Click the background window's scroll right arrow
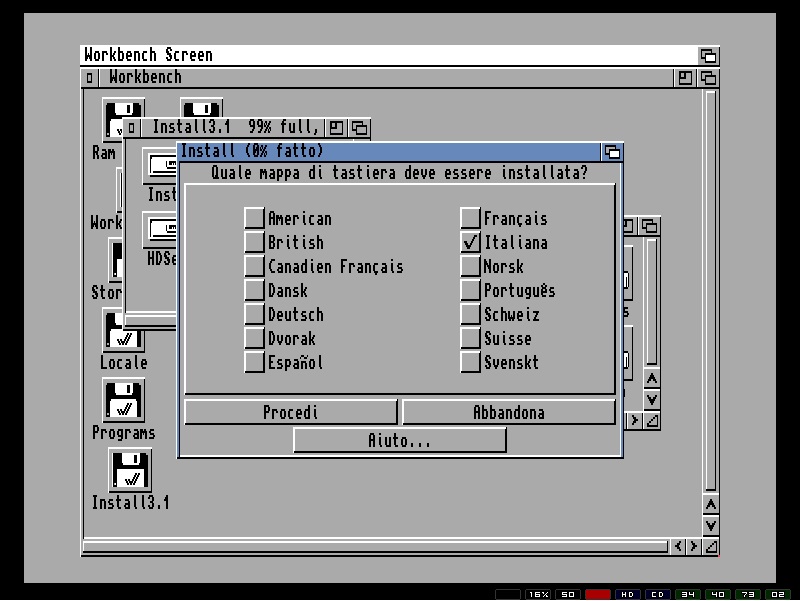 pyautogui.click(x=635, y=420)
